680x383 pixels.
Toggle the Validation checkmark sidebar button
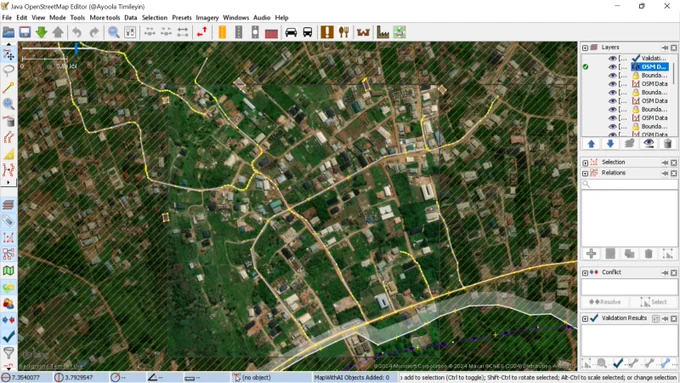(8, 337)
